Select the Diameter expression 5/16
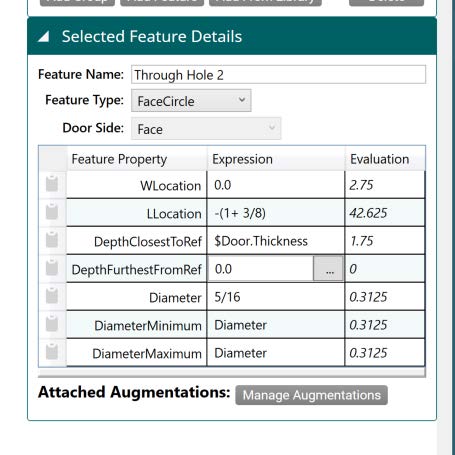 tap(276, 297)
